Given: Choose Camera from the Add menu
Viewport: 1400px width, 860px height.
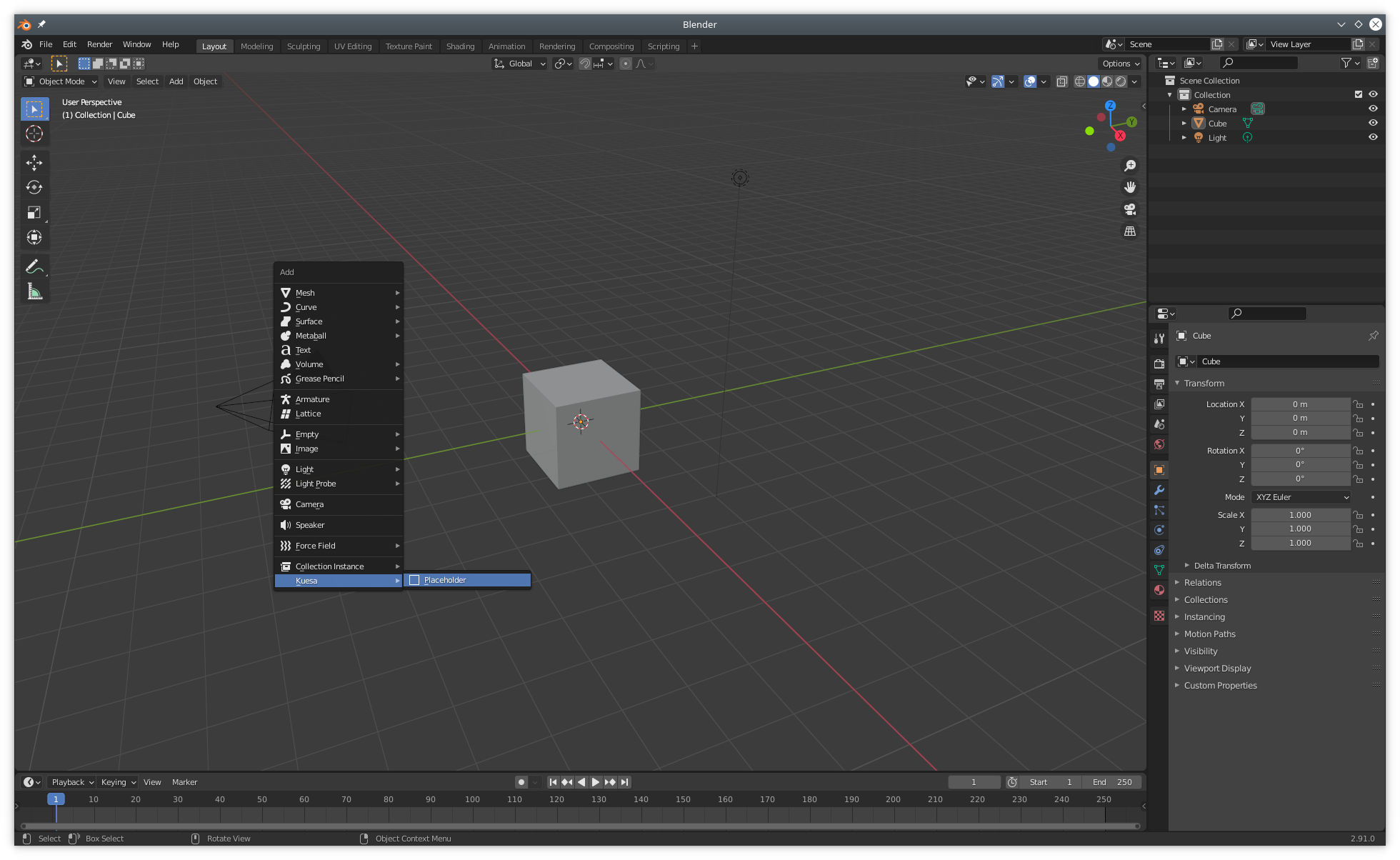Looking at the screenshot, I should coord(339,504).
